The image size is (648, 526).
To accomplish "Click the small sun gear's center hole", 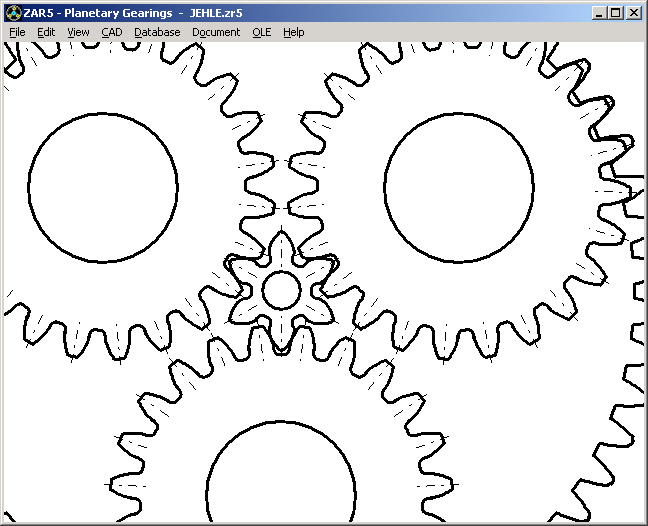I will tap(281, 291).
